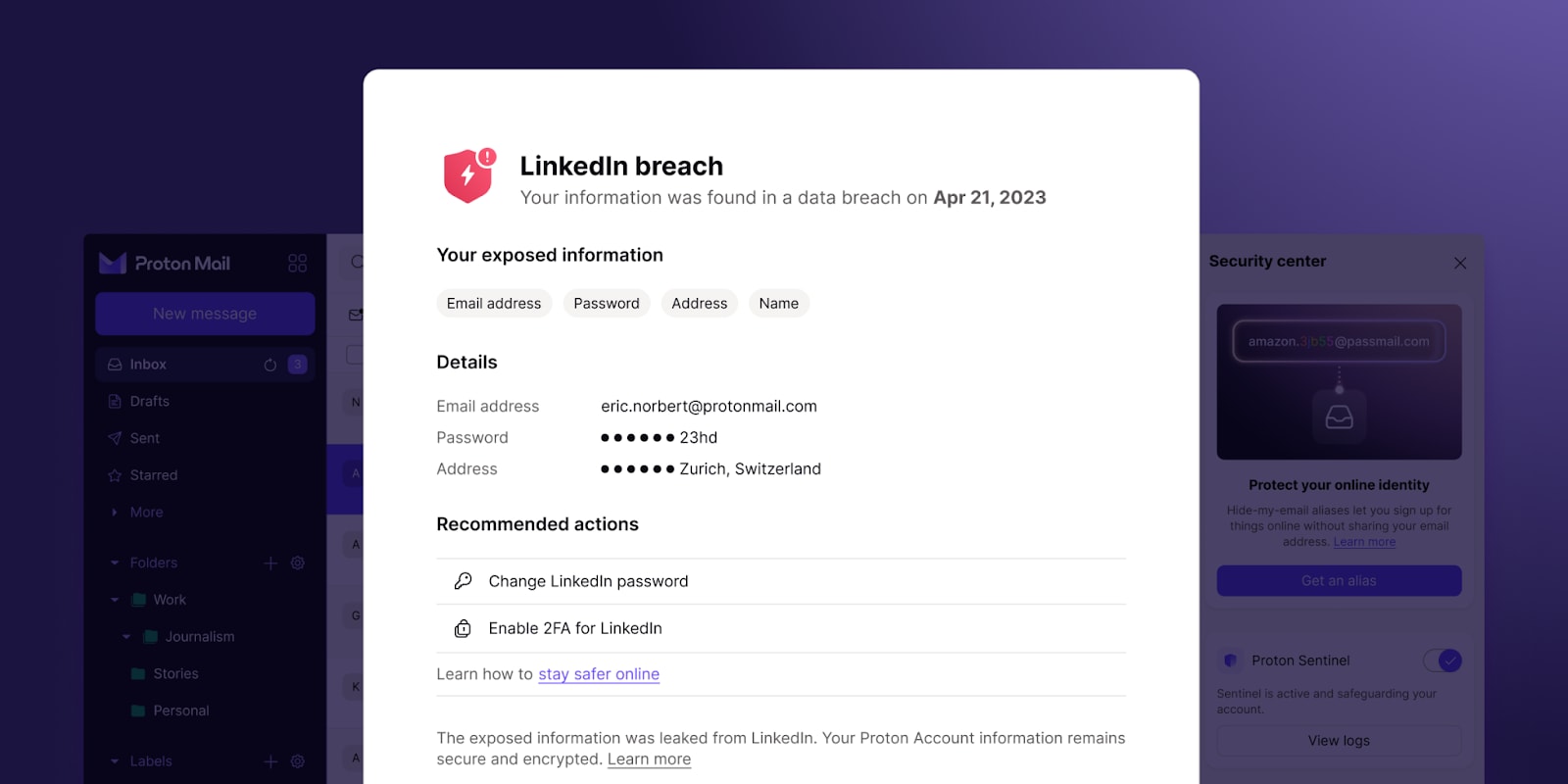This screenshot has height=784, width=1568.
Task: Refresh Inbox using the circular arrow icon
Action: coord(270,365)
